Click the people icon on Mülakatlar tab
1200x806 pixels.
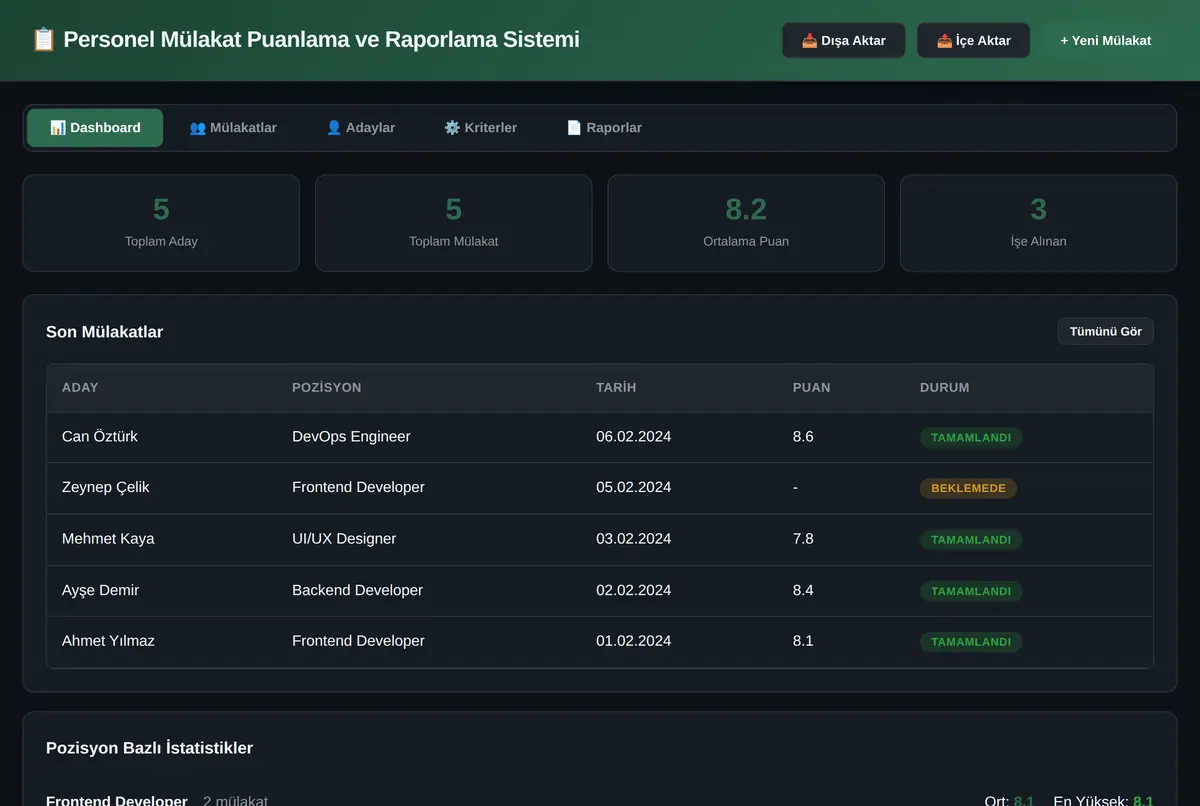[198, 128]
